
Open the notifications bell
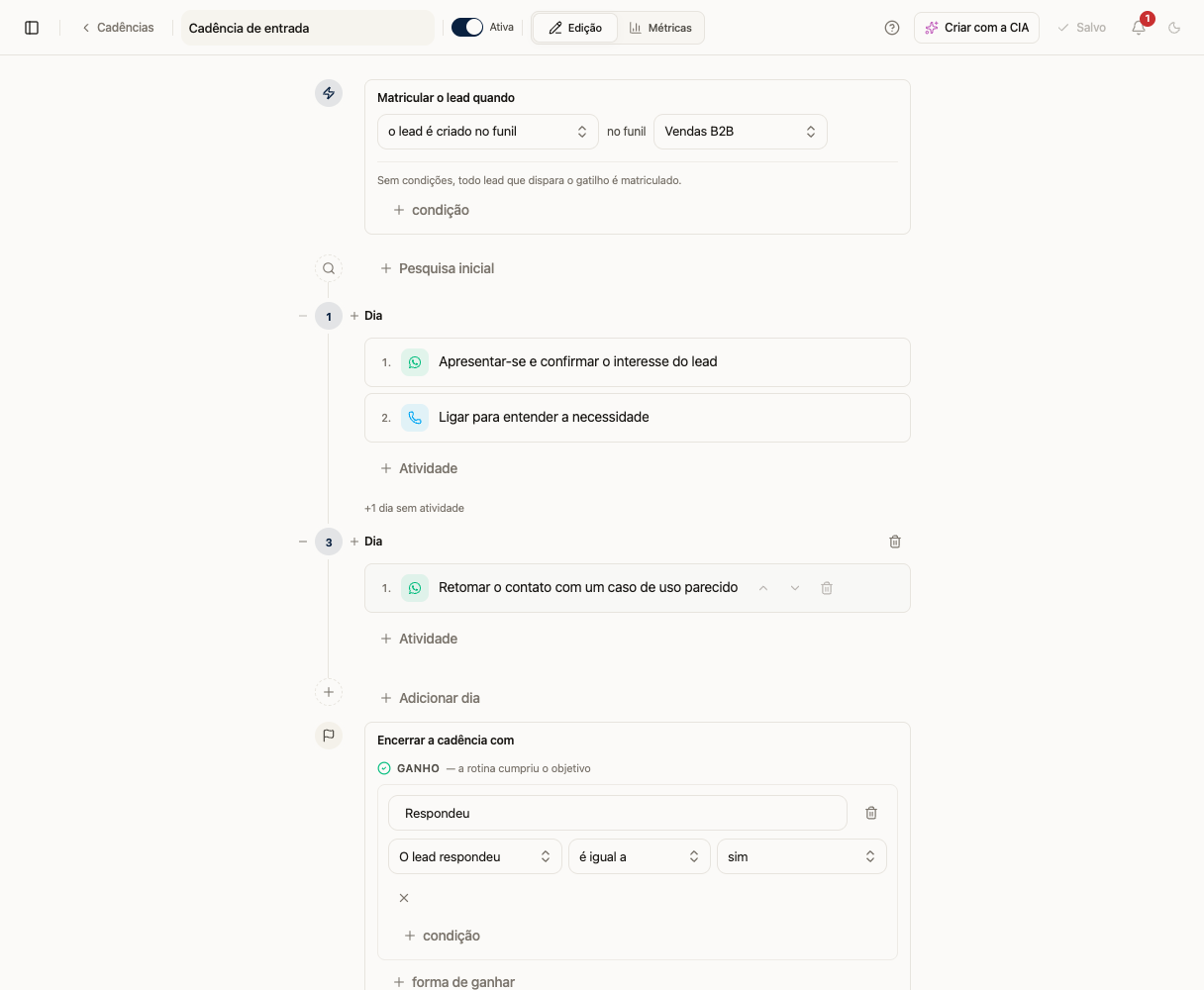pos(1139,28)
